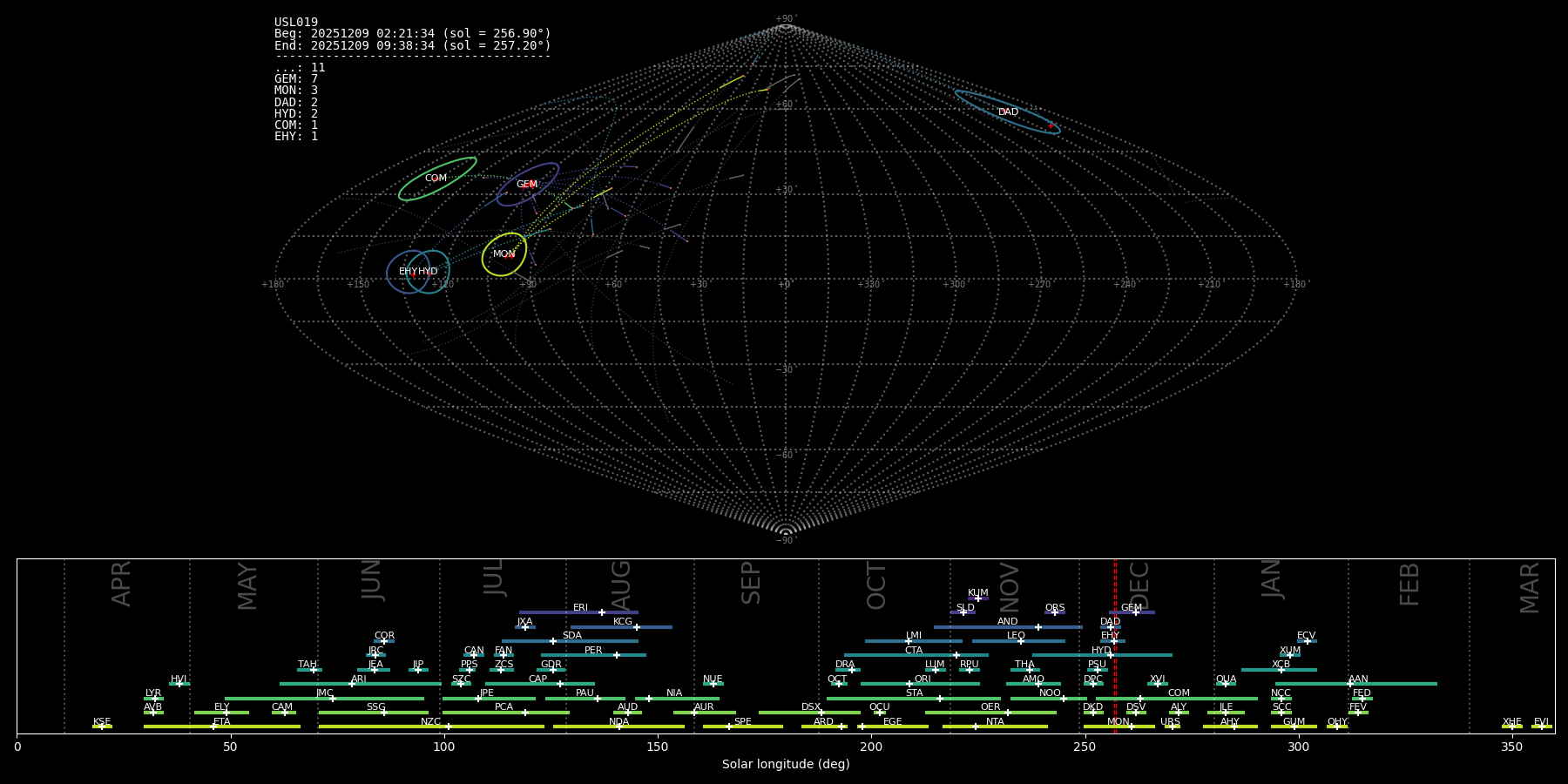Click the +240 longitude label on map
This screenshot has height=784, width=1568.
tap(1125, 285)
